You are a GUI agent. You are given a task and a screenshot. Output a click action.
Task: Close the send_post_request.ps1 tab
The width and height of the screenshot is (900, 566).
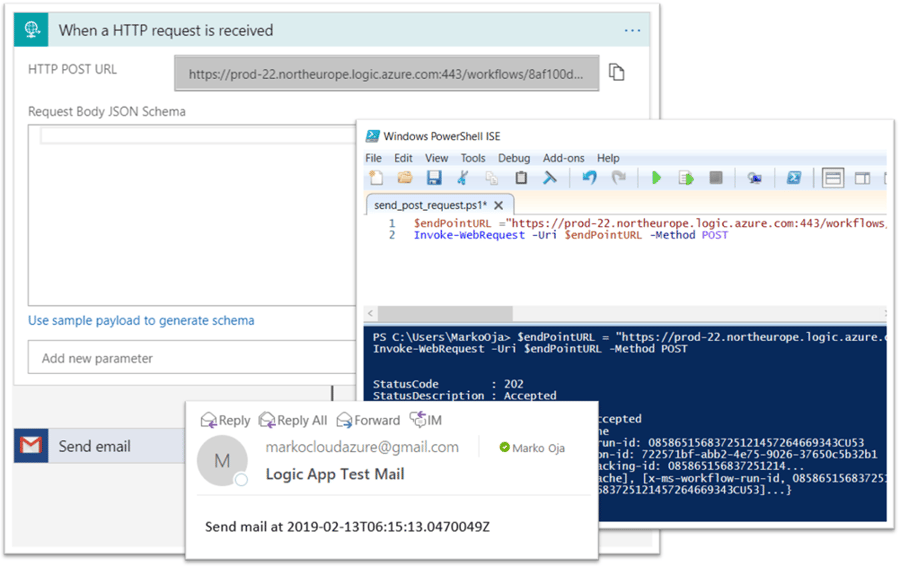pyautogui.click(x=499, y=205)
